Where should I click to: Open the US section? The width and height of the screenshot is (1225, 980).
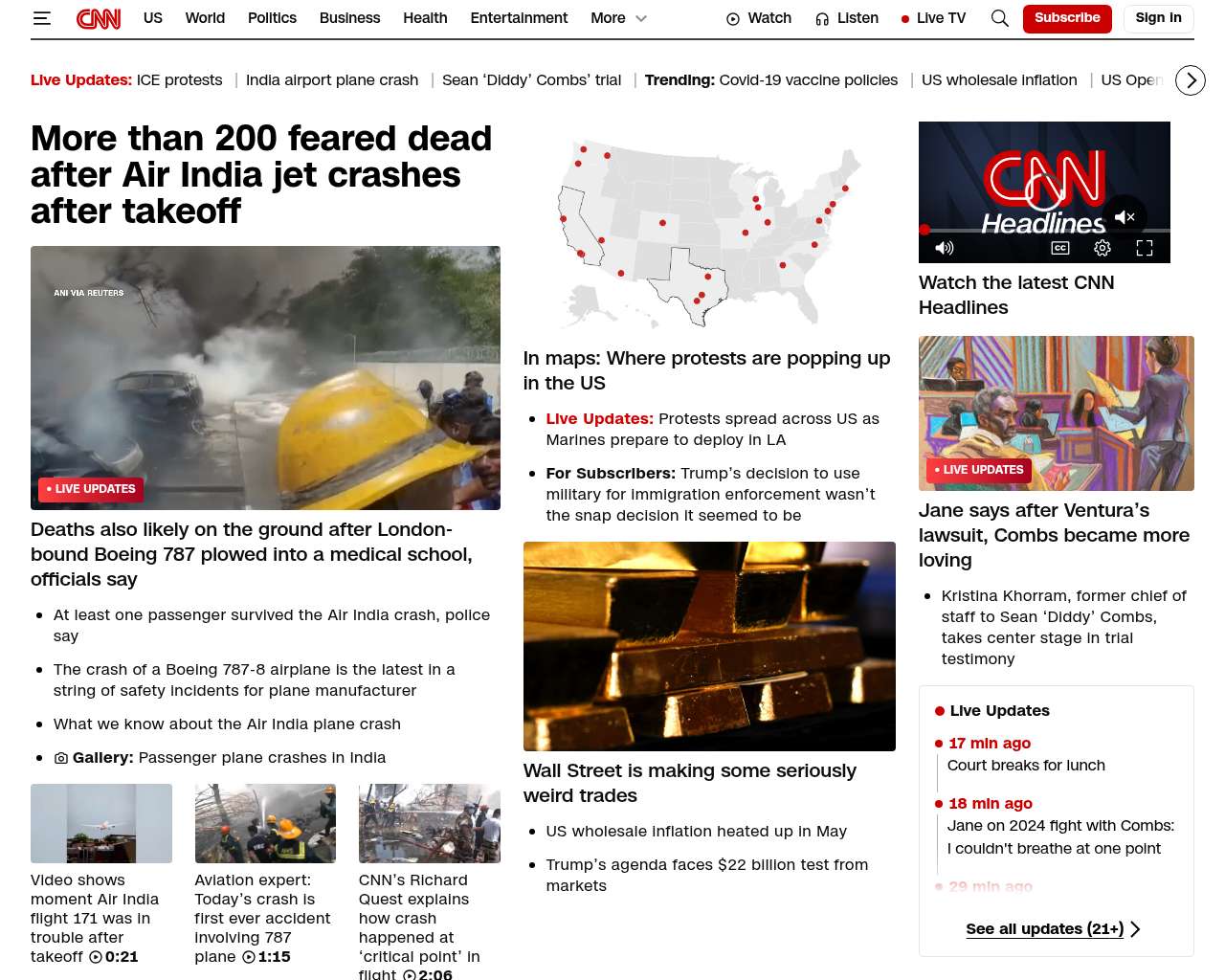[x=153, y=18]
